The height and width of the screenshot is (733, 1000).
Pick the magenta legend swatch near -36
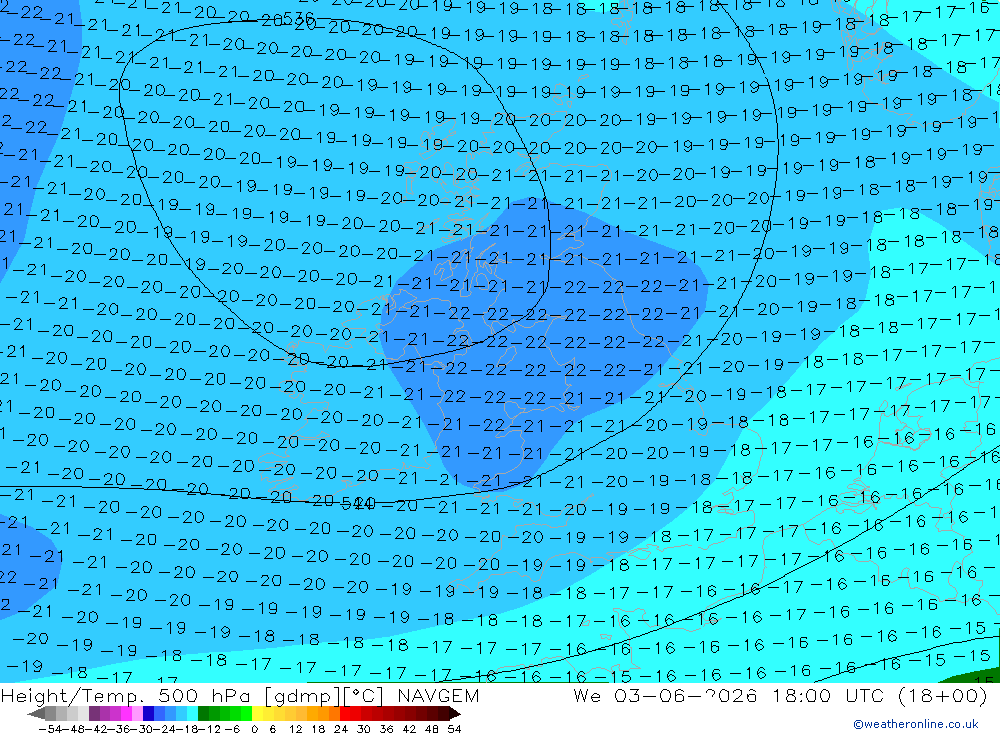127,713
